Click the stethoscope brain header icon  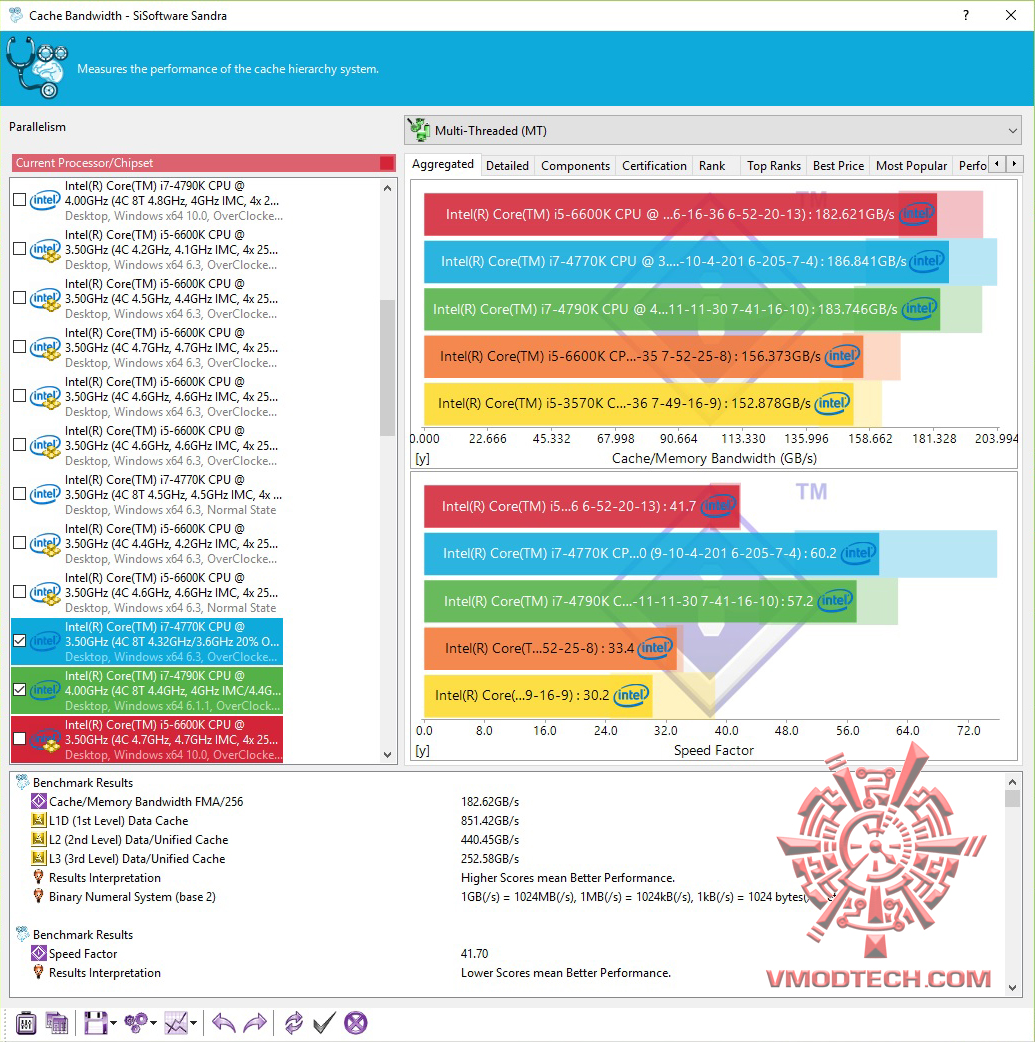[37, 68]
